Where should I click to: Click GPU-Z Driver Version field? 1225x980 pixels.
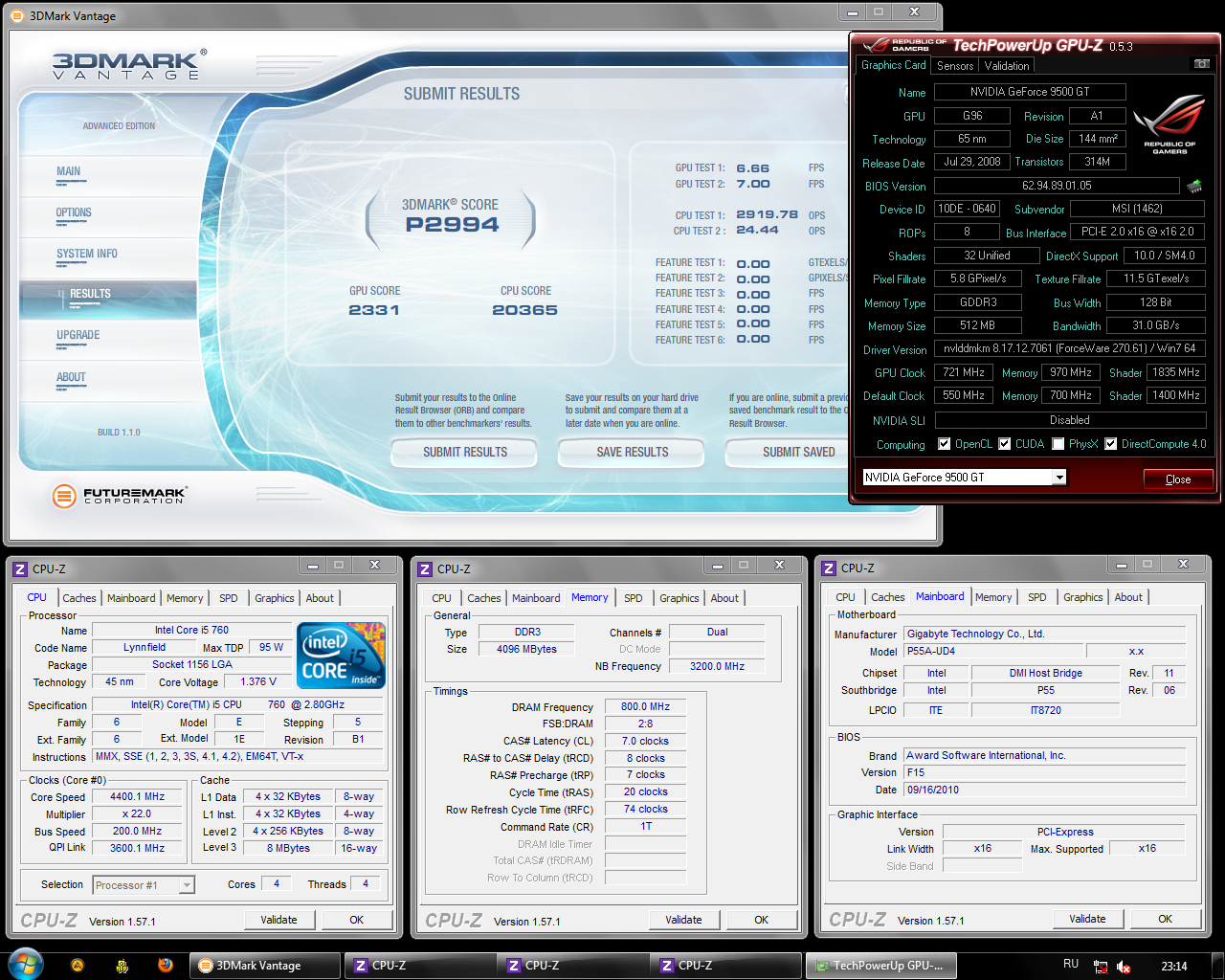[x=1070, y=349]
